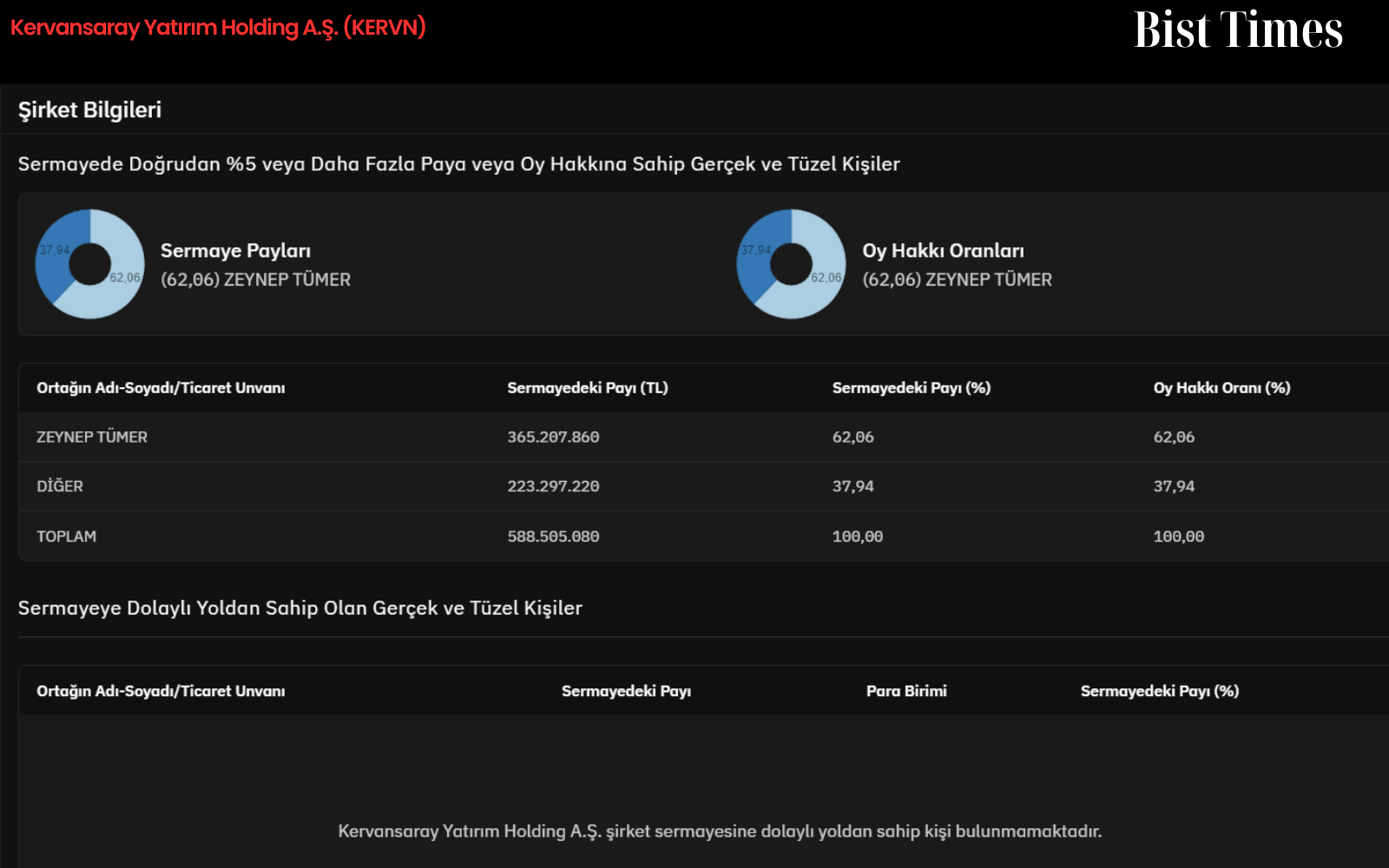Click the Sermaye Payları donut chart

89,264
